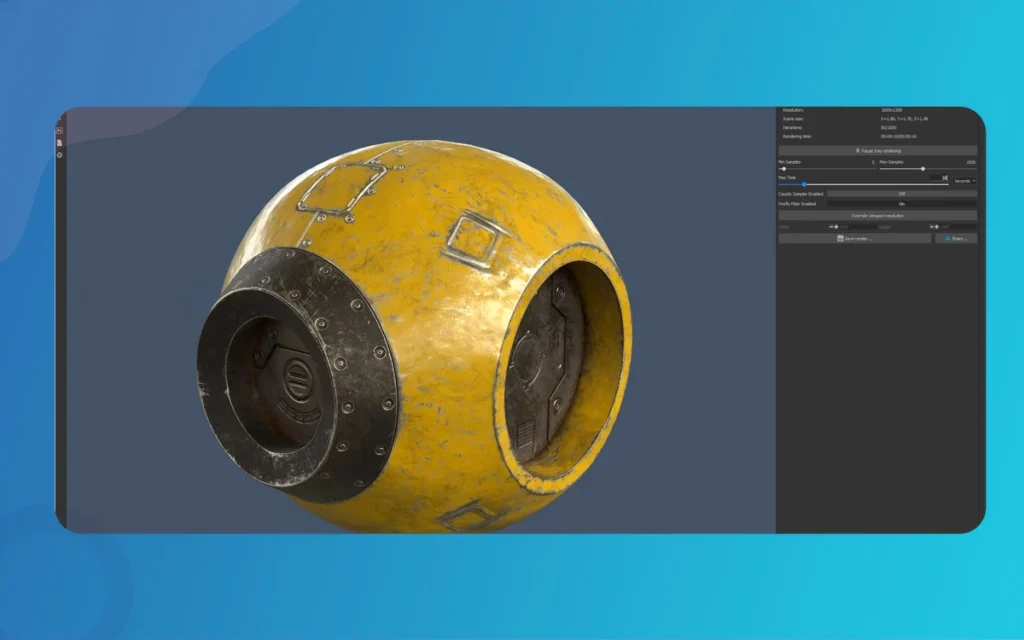Click the blue Max Time slider handle
The image size is (1024, 640).
pos(805,184)
